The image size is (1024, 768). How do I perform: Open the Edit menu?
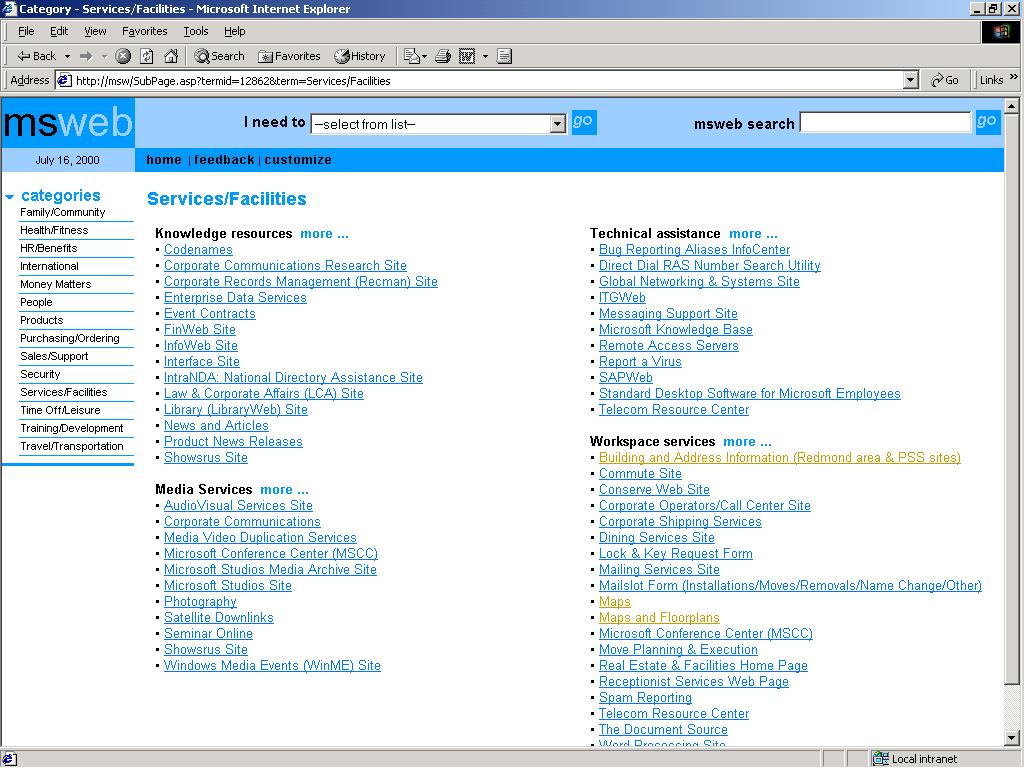point(59,31)
